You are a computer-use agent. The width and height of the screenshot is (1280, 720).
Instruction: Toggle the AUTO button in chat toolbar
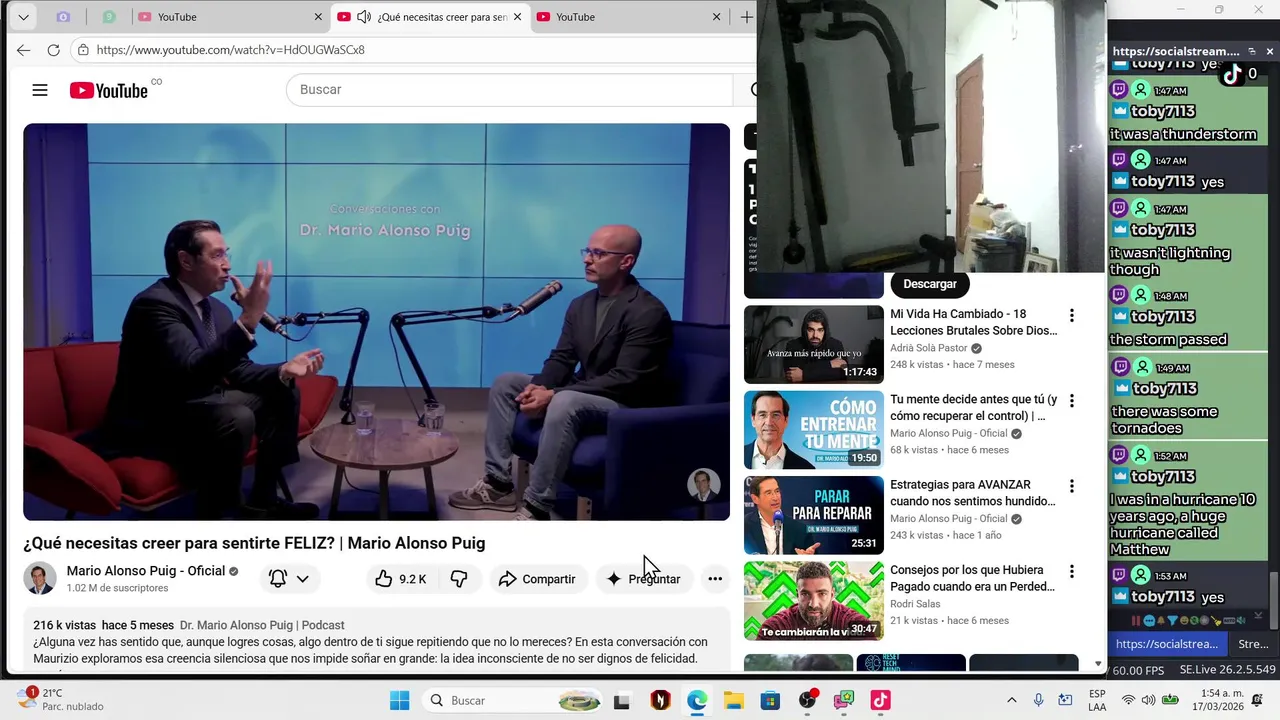1229,621
